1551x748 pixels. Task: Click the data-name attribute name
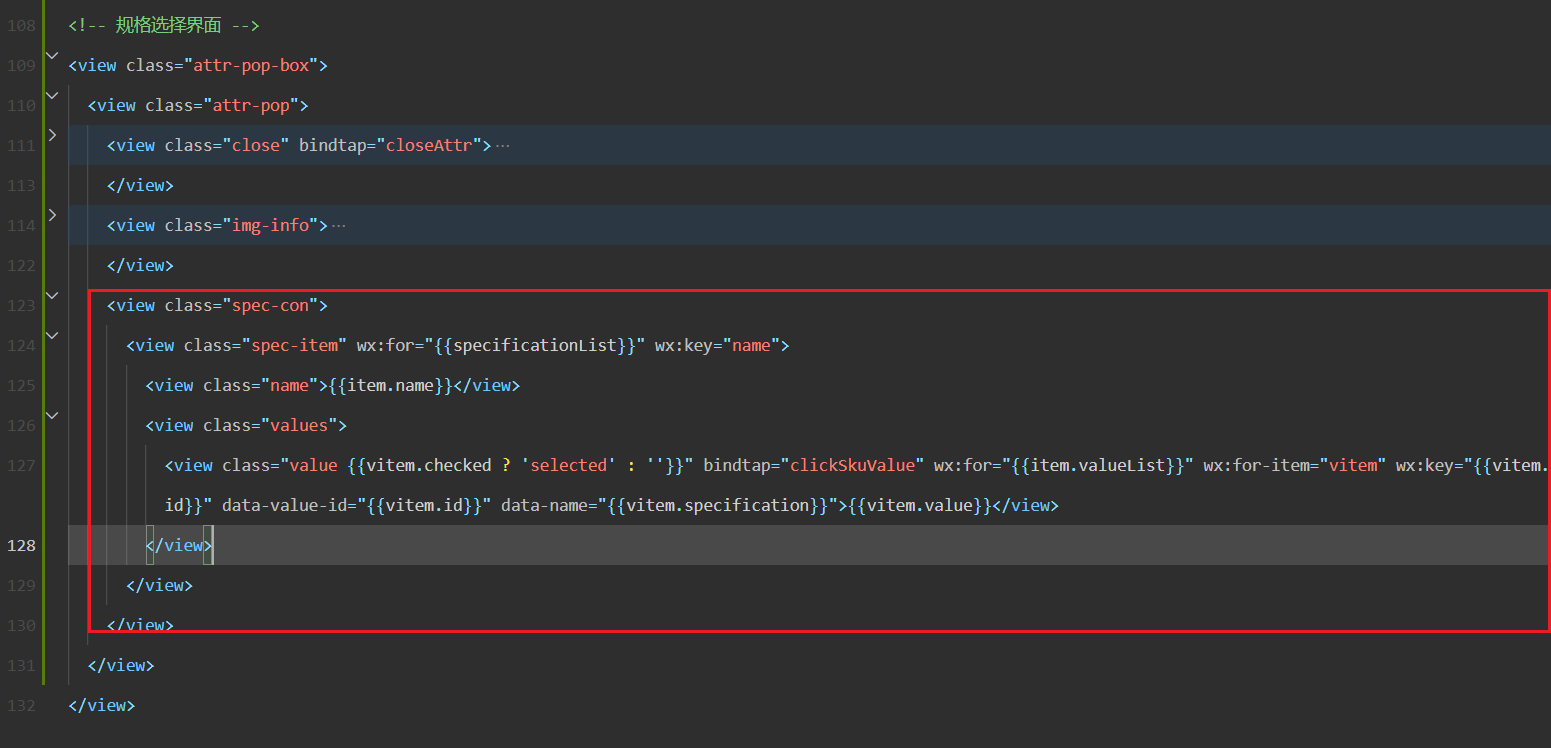[x=544, y=506]
